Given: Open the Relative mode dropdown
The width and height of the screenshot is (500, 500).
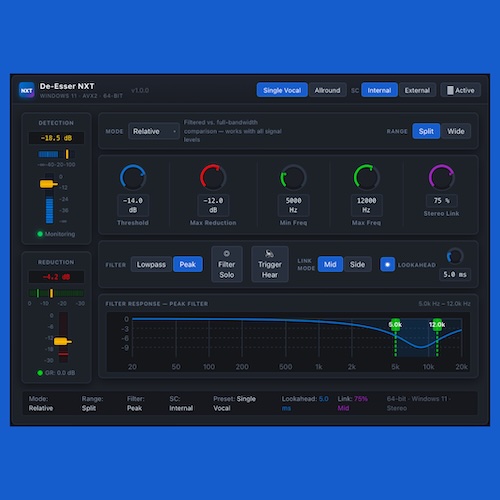Looking at the screenshot, I should [x=154, y=131].
